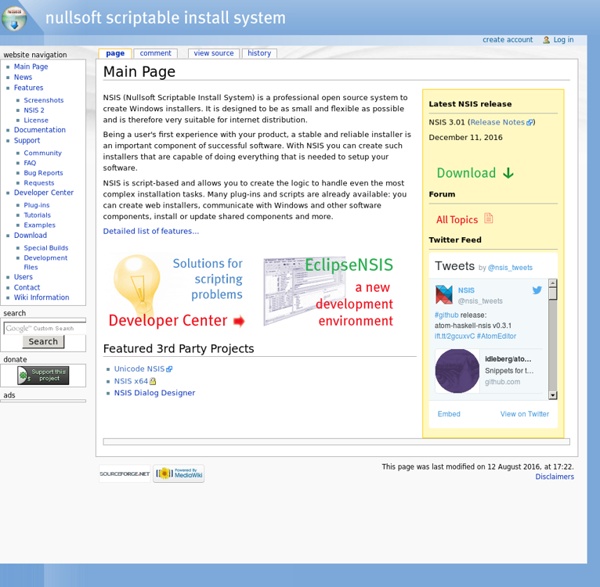Click the document icon beside All Topics
600x587 pixels.
pyautogui.click(x=489, y=218)
